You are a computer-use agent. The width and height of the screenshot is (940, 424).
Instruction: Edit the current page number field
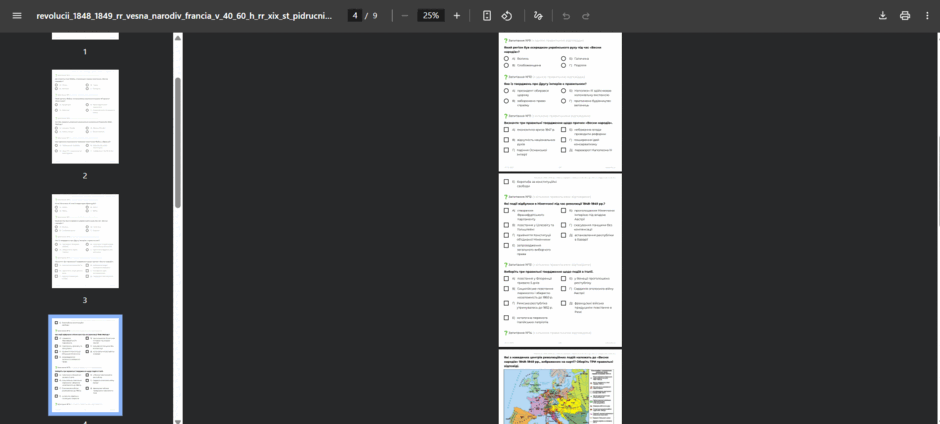point(355,16)
